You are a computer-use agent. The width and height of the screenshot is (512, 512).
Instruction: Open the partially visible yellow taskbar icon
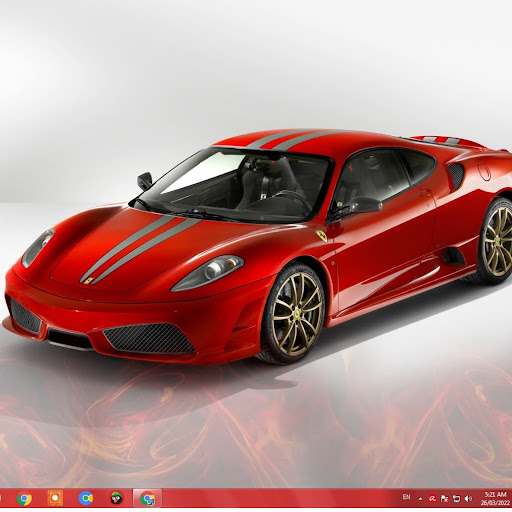click(1, 499)
